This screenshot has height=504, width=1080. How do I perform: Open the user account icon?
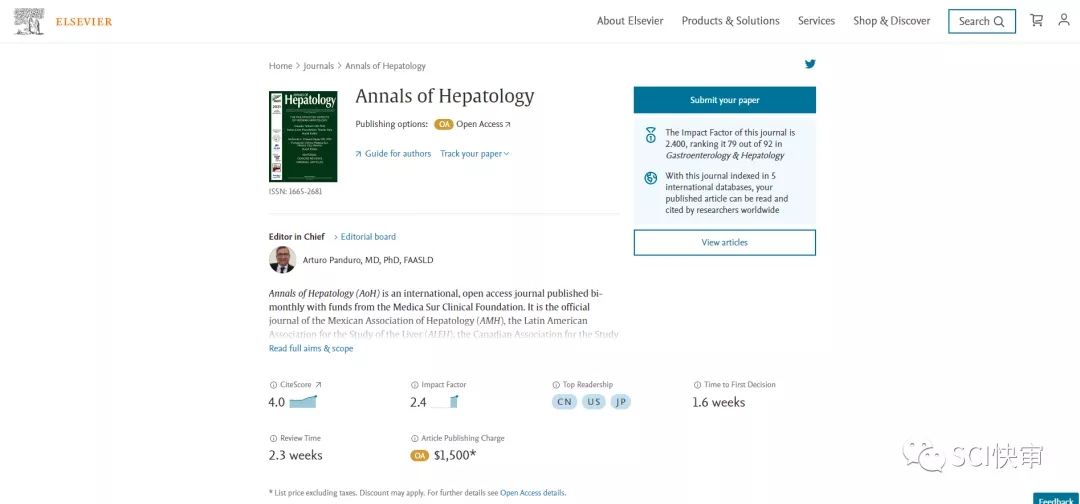coord(1063,20)
